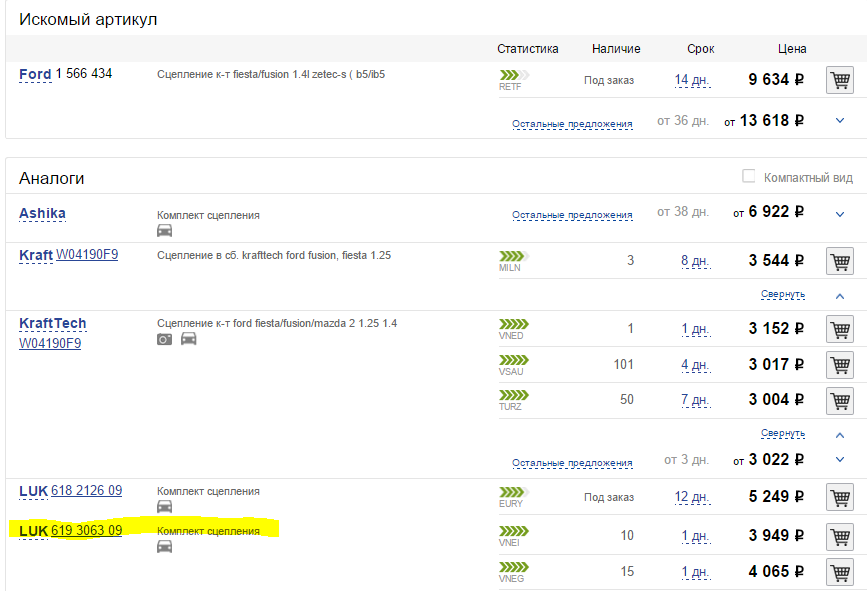Click the Статистика column header
Viewport: 867px width, 591px height.
[x=527, y=49]
